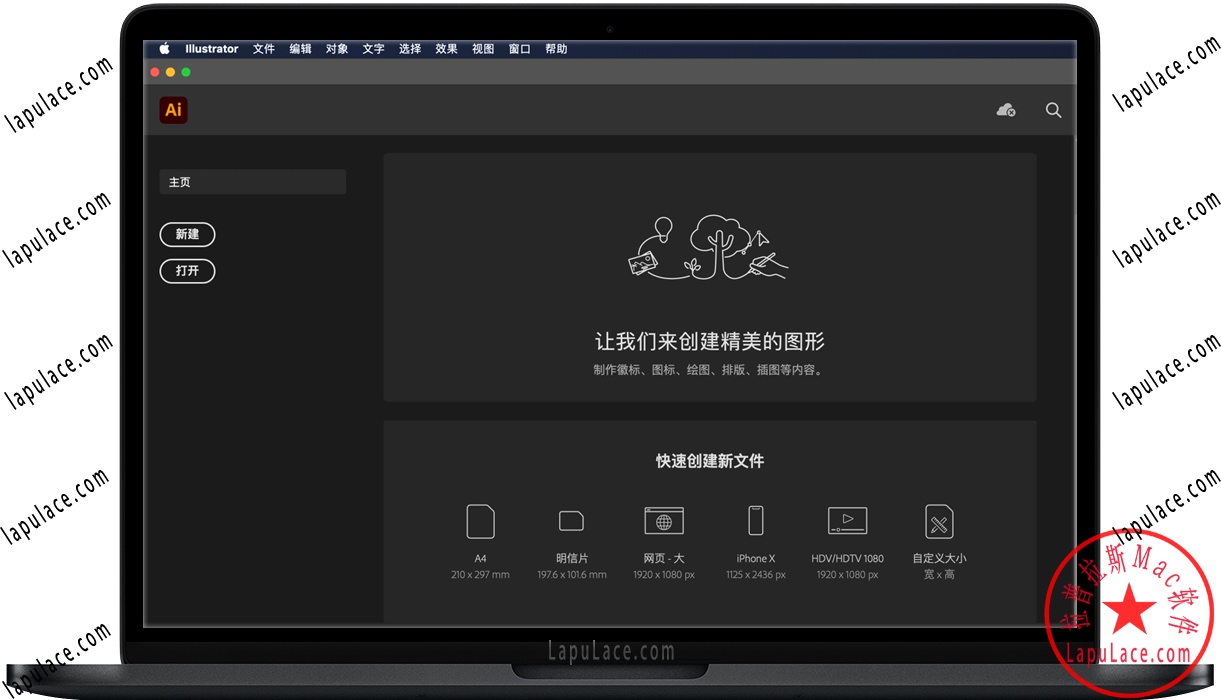
Task: Open the 文字 menu
Action: coord(373,49)
